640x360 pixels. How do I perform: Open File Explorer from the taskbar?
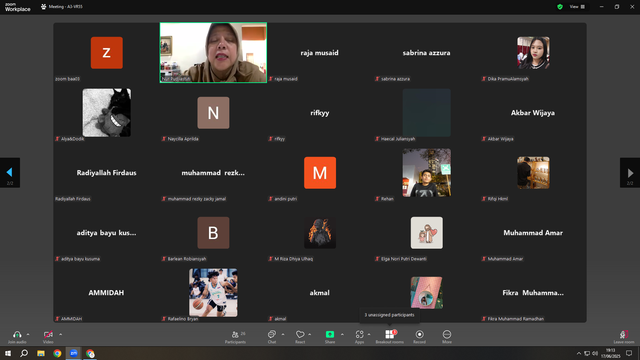click(x=41, y=353)
